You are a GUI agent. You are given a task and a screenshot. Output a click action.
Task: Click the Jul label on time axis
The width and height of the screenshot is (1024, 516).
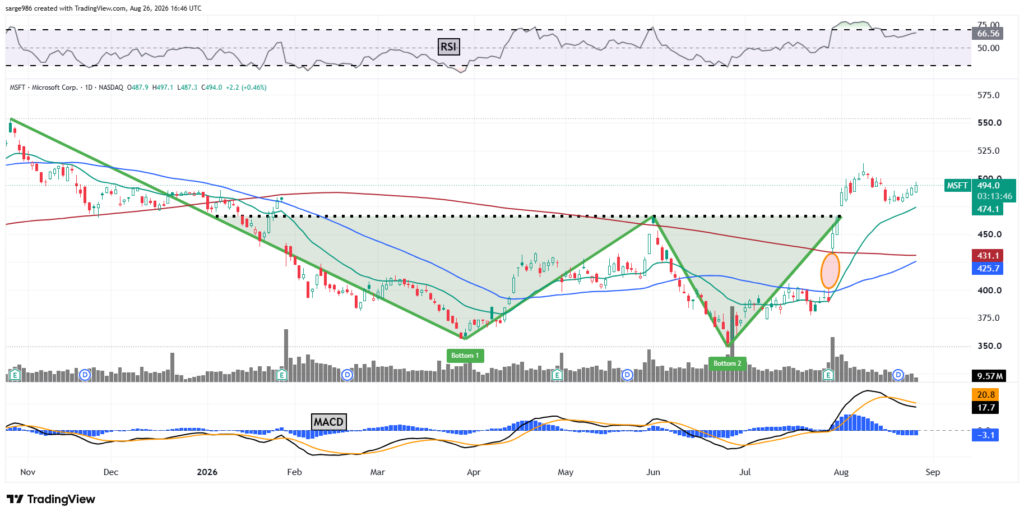point(744,471)
